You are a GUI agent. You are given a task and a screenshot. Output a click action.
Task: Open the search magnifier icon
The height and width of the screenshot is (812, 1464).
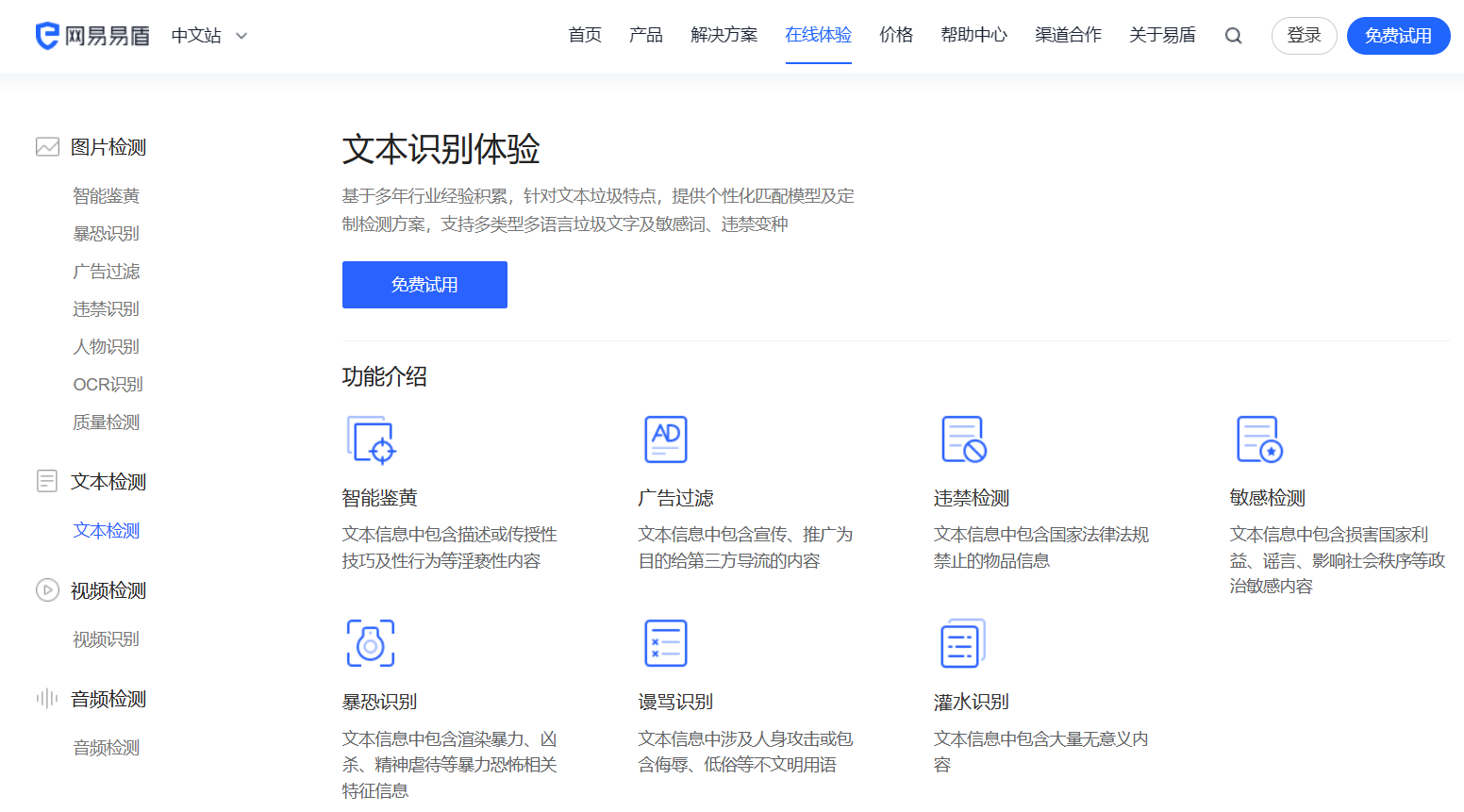click(1233, 35)
